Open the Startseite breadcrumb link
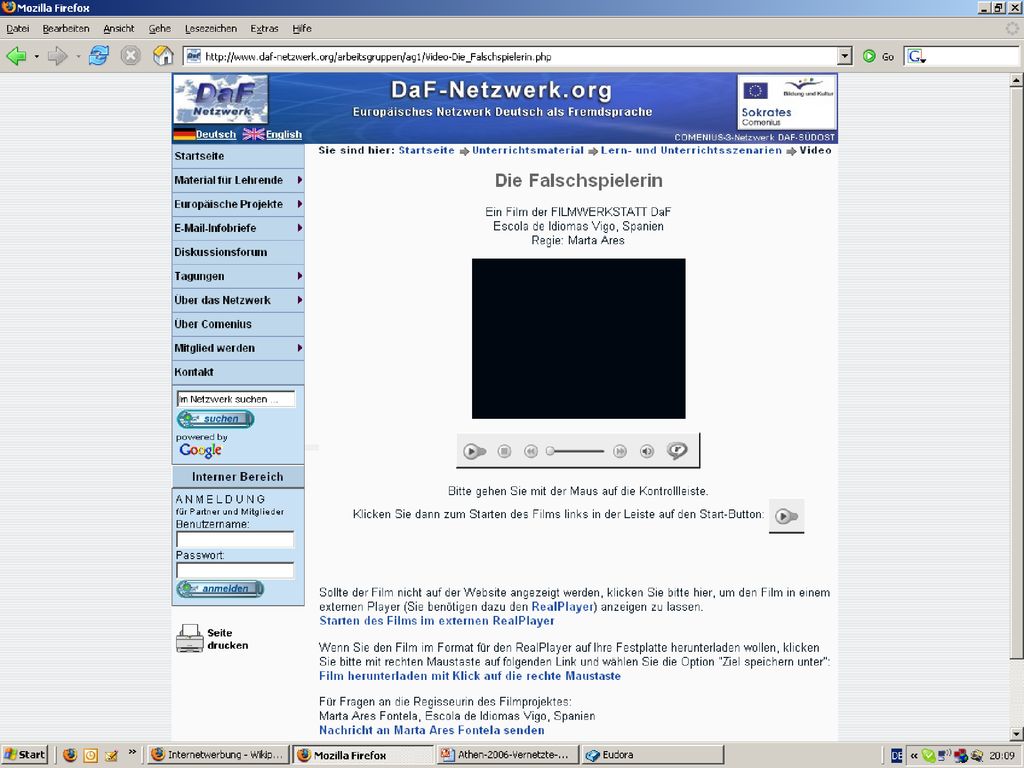Image resolution: width=1024 pixels, height=768 pixels. pyautogui.click(x=426, y=150)
